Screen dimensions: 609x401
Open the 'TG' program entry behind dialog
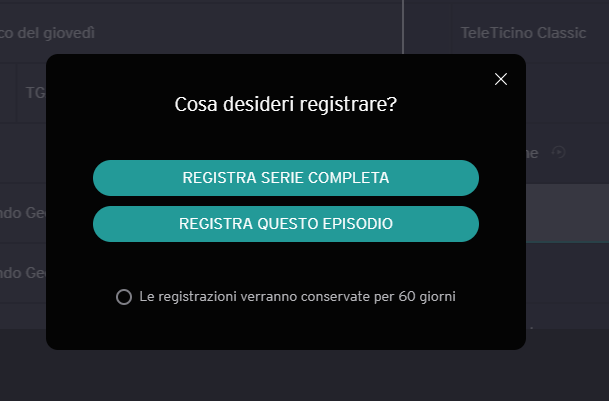34,92
